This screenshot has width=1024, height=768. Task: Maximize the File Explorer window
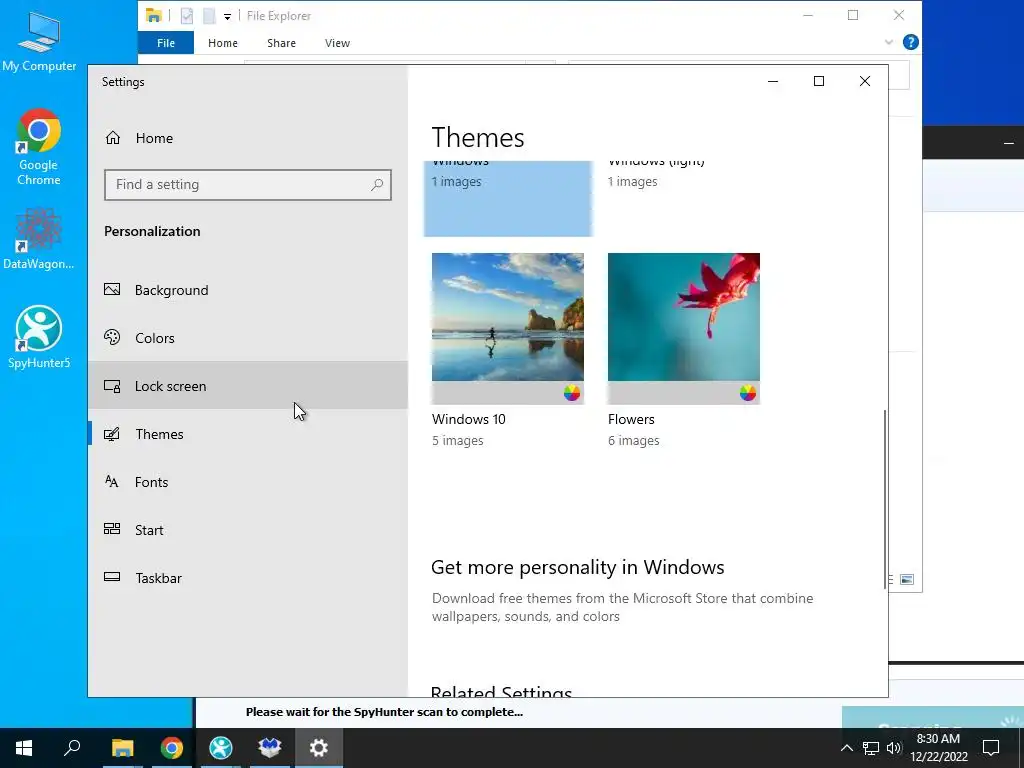tap(853, 15)
